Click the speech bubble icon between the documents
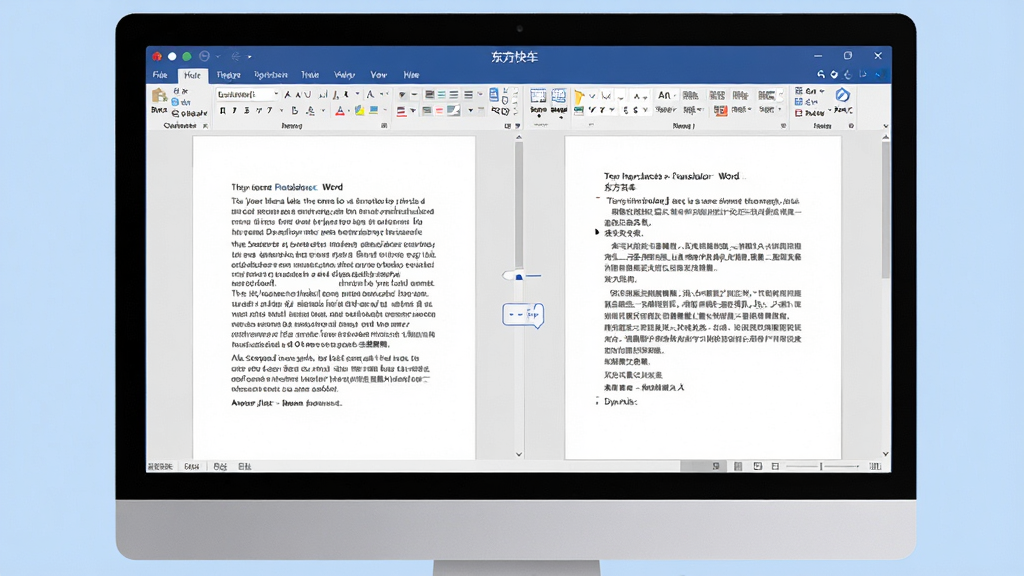Viewport: 1024px width, 576px height. (x=523, y=315)
